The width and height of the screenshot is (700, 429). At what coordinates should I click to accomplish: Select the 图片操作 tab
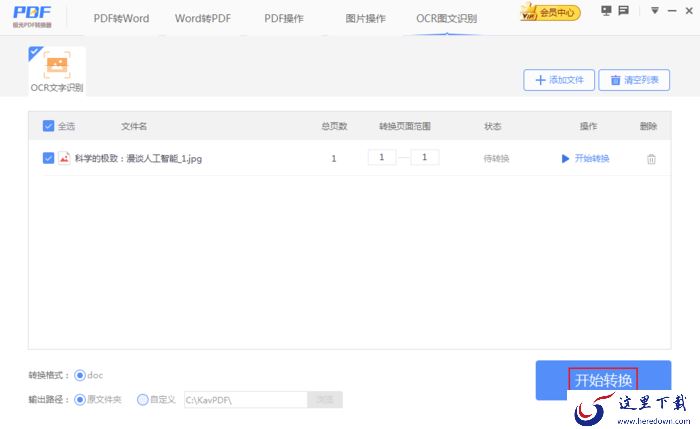pyautogui.click(x=365, y=18)
